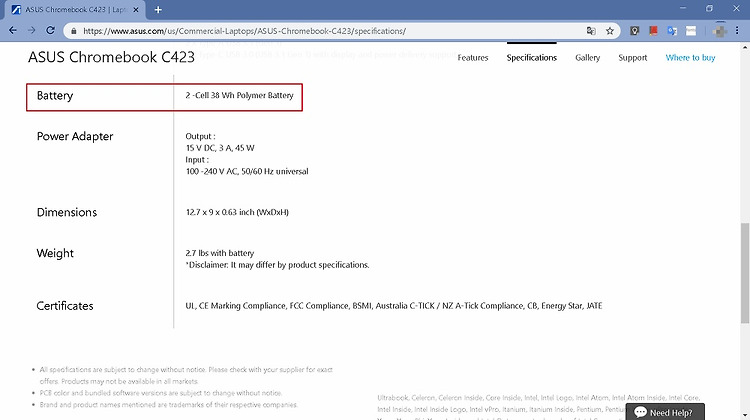Minimize the Chrome window
This screenshot has width=750, height=420.
(x=683, y=8)
